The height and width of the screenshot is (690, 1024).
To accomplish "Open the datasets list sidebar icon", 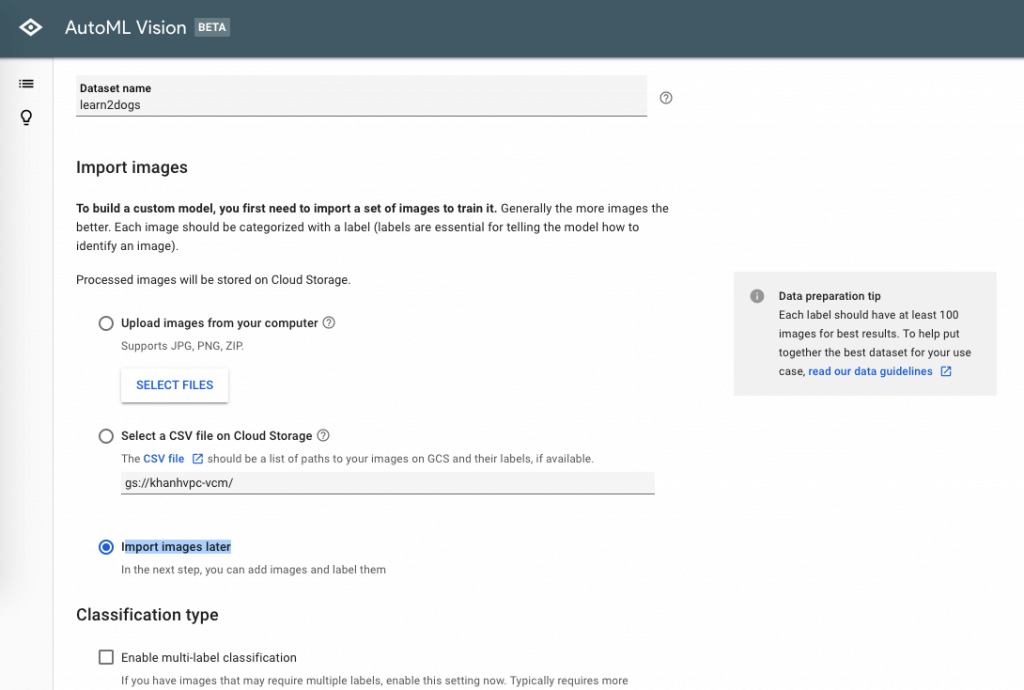I will coord(27,84).
